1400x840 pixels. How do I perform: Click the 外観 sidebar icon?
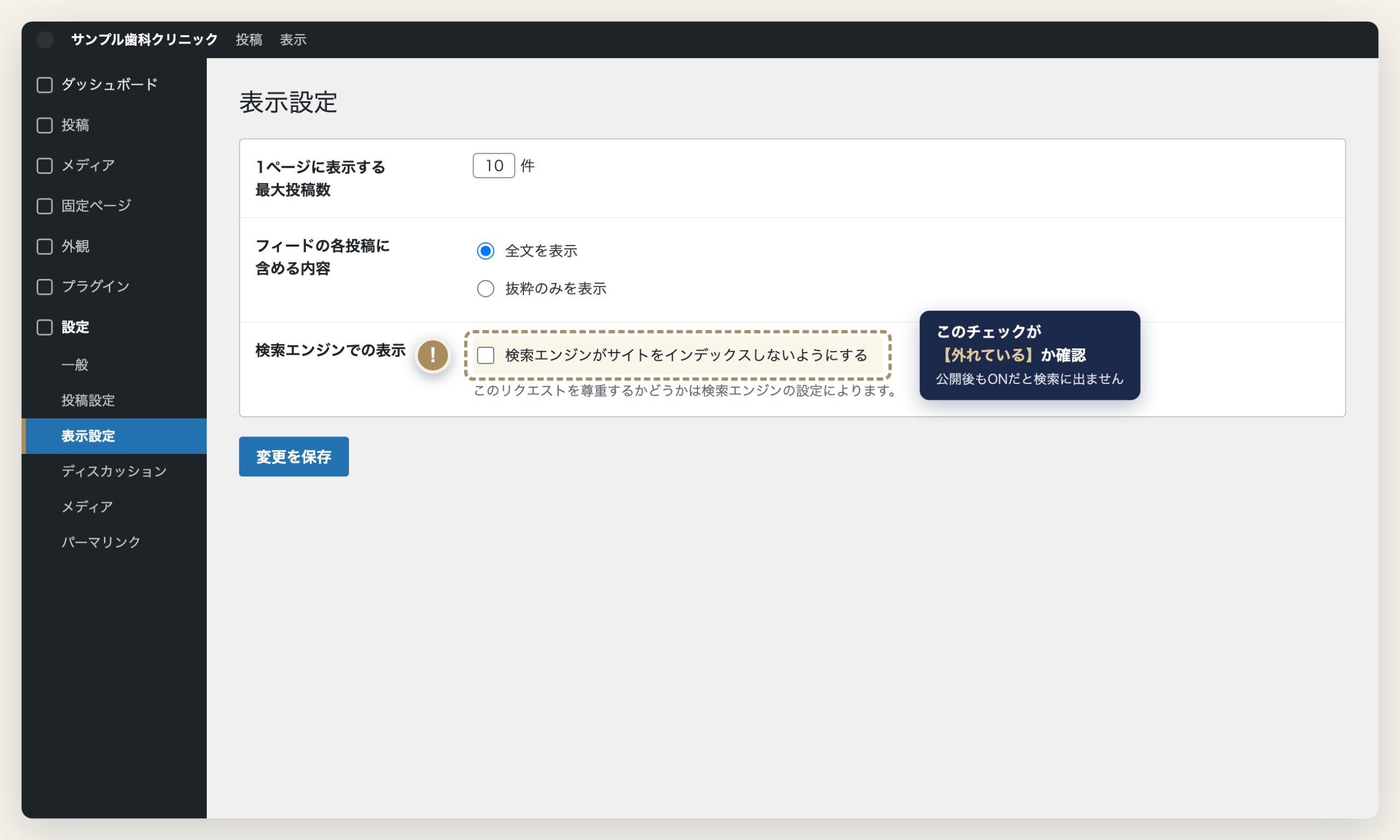[45, 247]
